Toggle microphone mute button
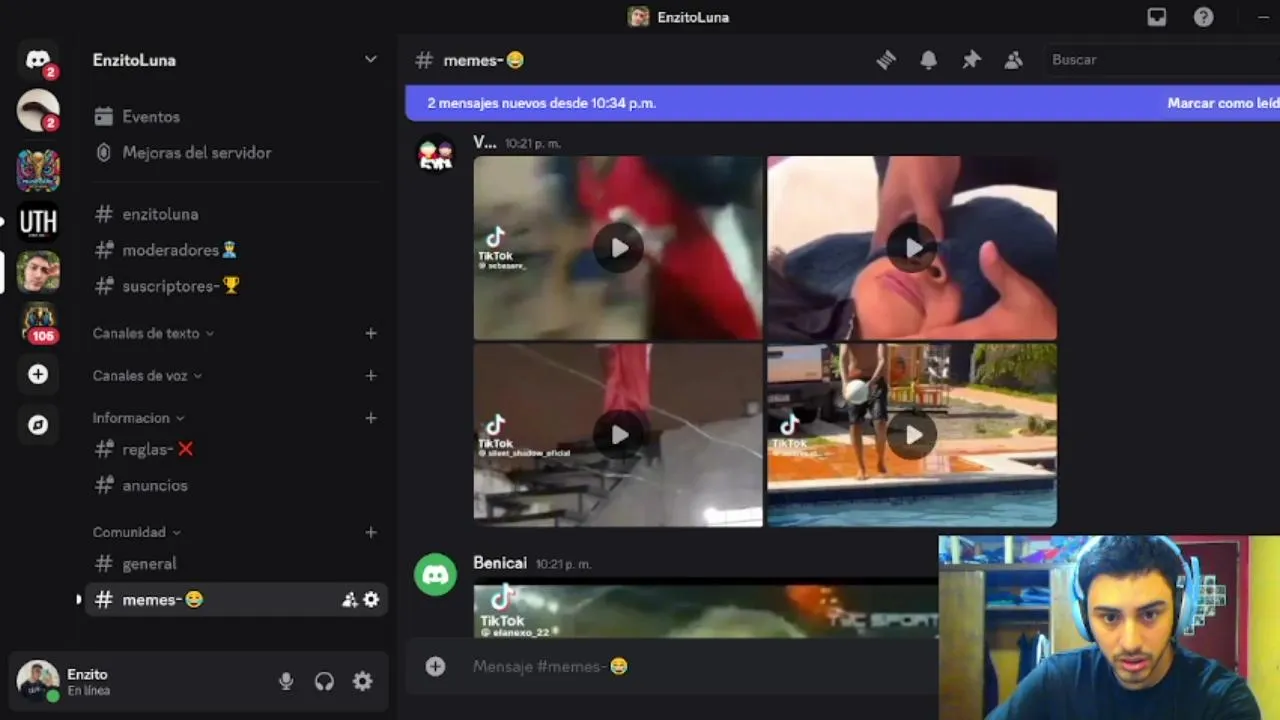 pyautogui.click(x=286, y=681)
